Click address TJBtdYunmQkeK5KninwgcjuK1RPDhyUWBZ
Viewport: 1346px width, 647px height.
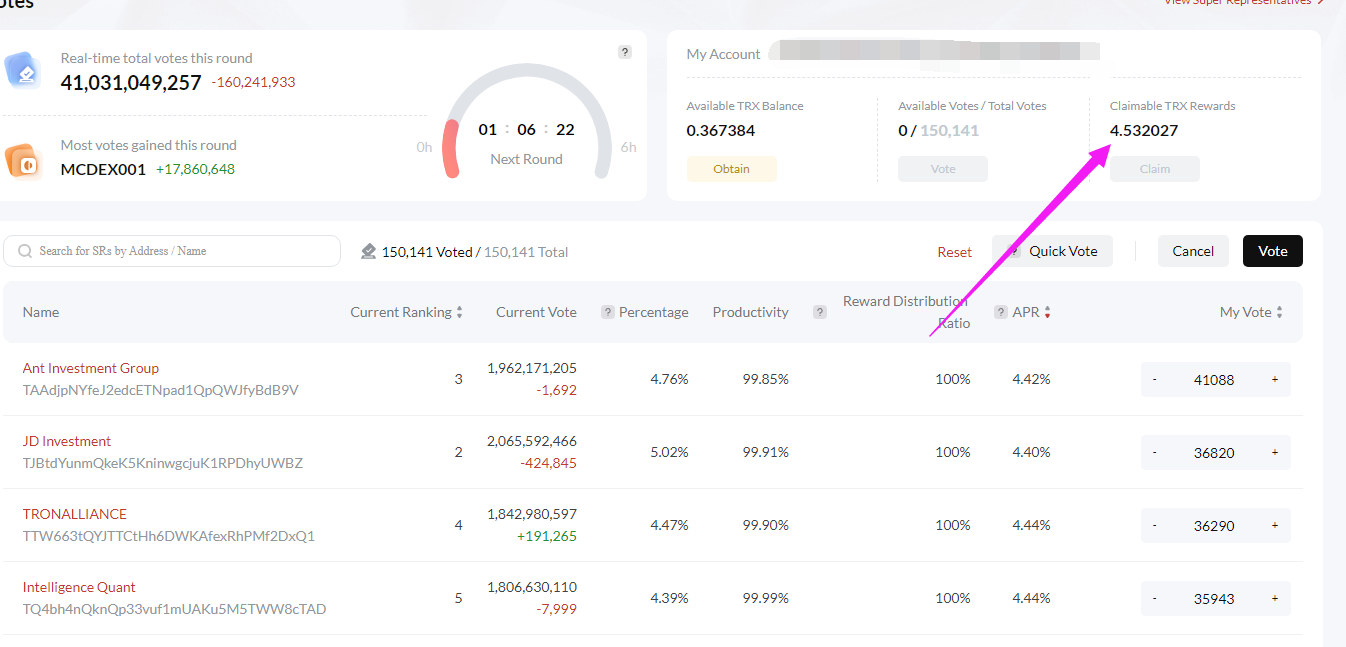coord(163,463)
